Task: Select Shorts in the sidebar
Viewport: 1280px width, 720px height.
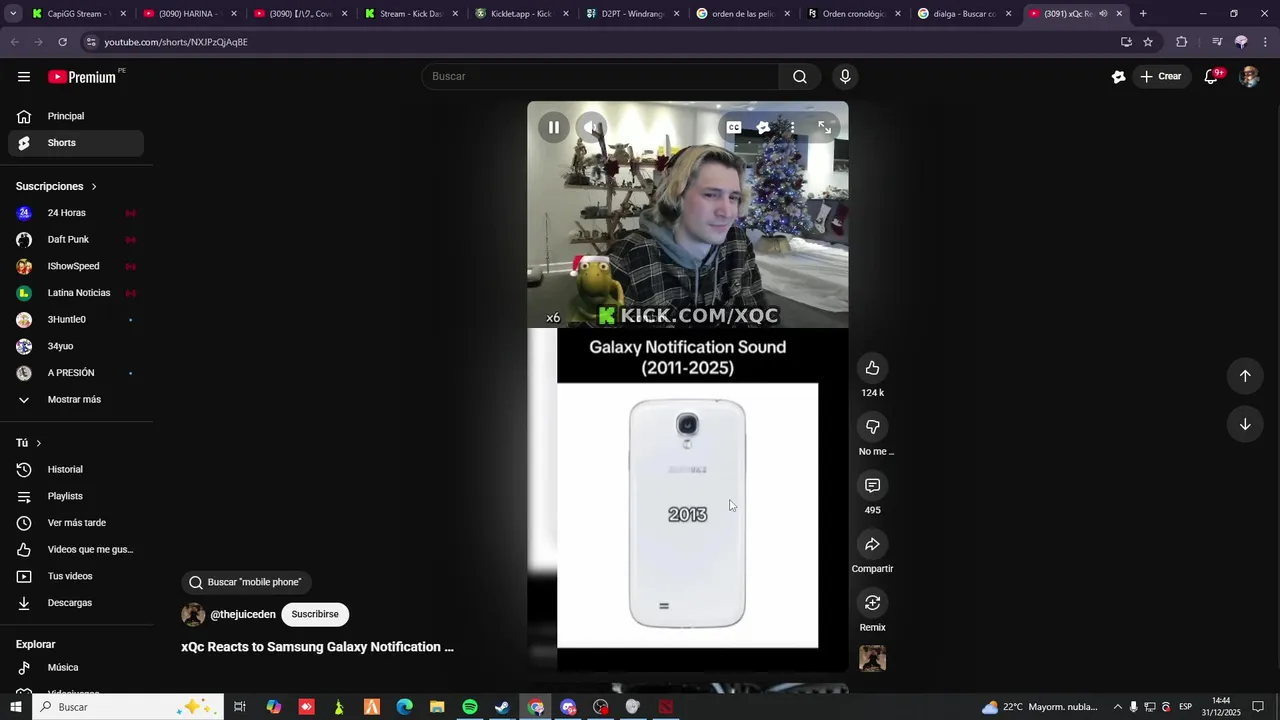Action: (x=76, y=143)
